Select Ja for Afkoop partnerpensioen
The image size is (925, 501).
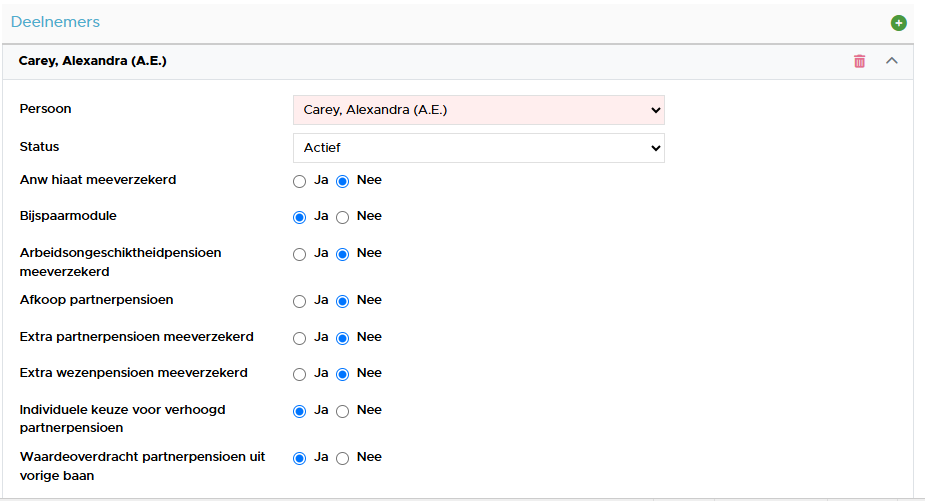[x=300, y=302]
